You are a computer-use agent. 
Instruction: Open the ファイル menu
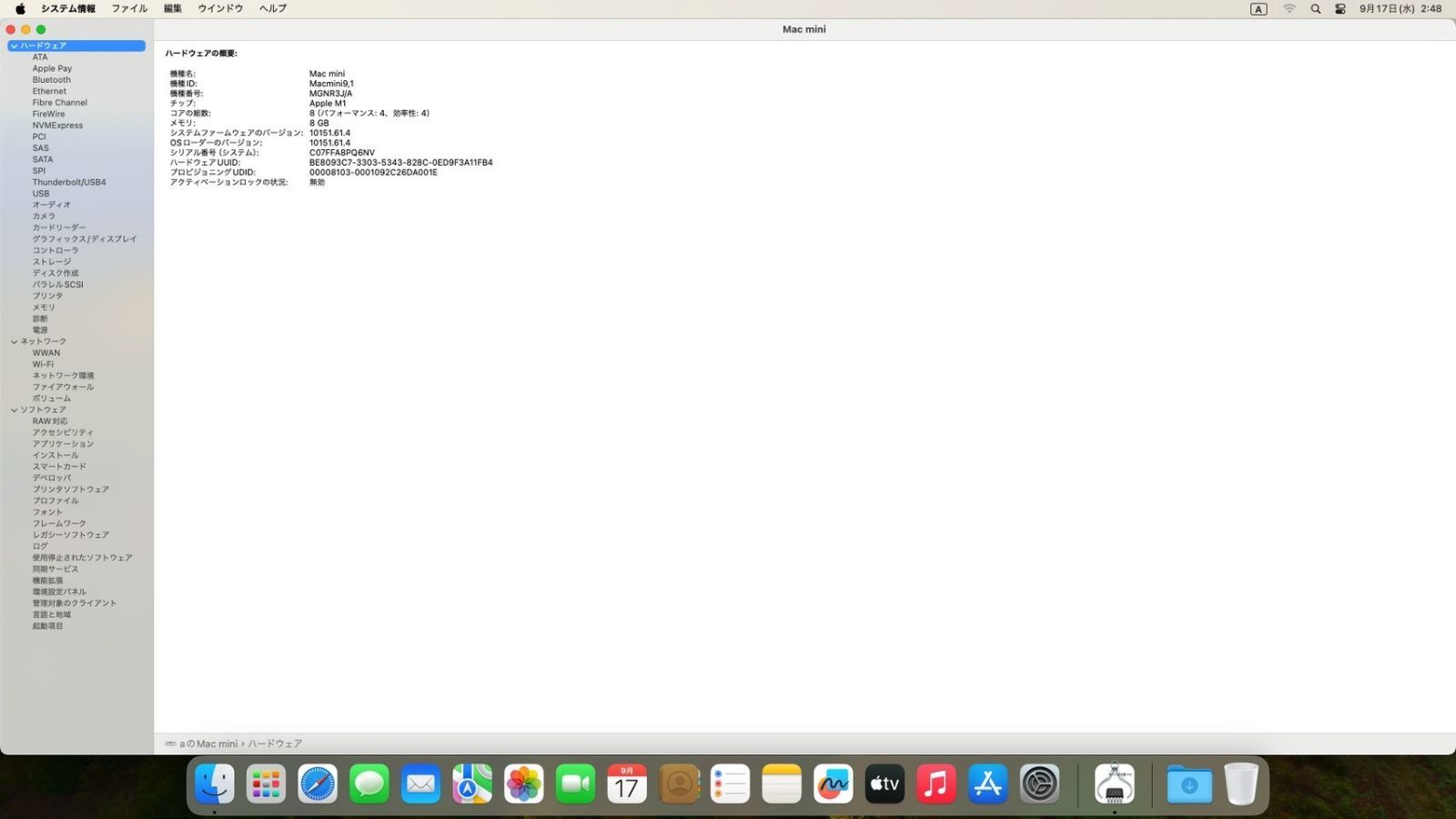coord(129,9)
